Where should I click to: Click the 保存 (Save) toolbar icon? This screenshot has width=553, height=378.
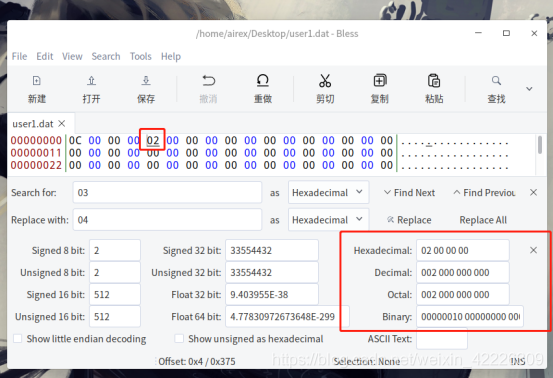coord(146,81)
